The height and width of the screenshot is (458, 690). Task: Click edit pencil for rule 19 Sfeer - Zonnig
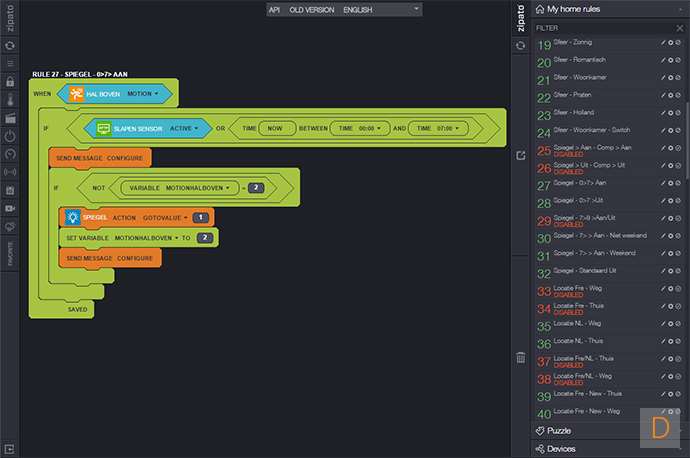point(663,44)
